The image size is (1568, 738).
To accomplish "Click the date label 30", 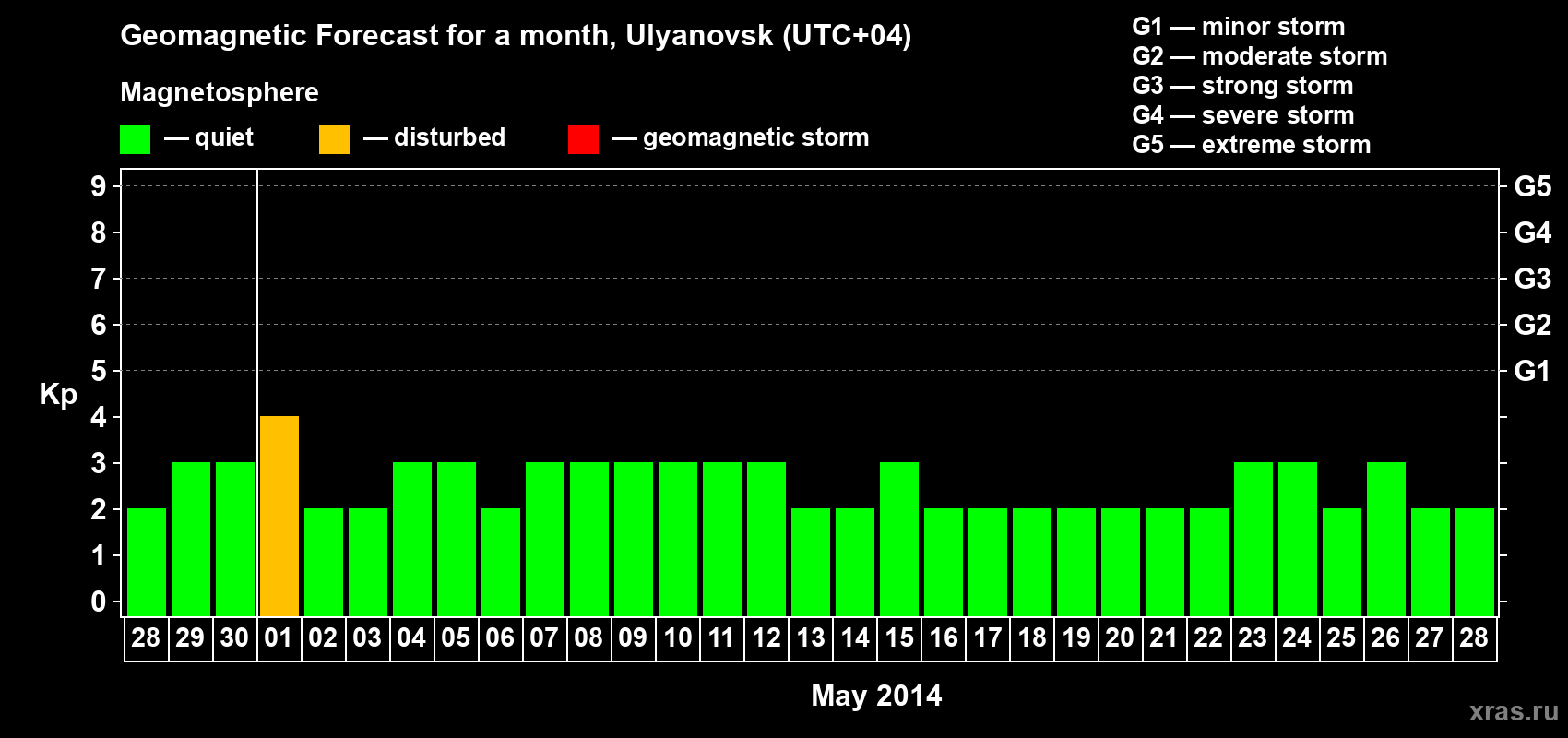I will pos(234,637).
